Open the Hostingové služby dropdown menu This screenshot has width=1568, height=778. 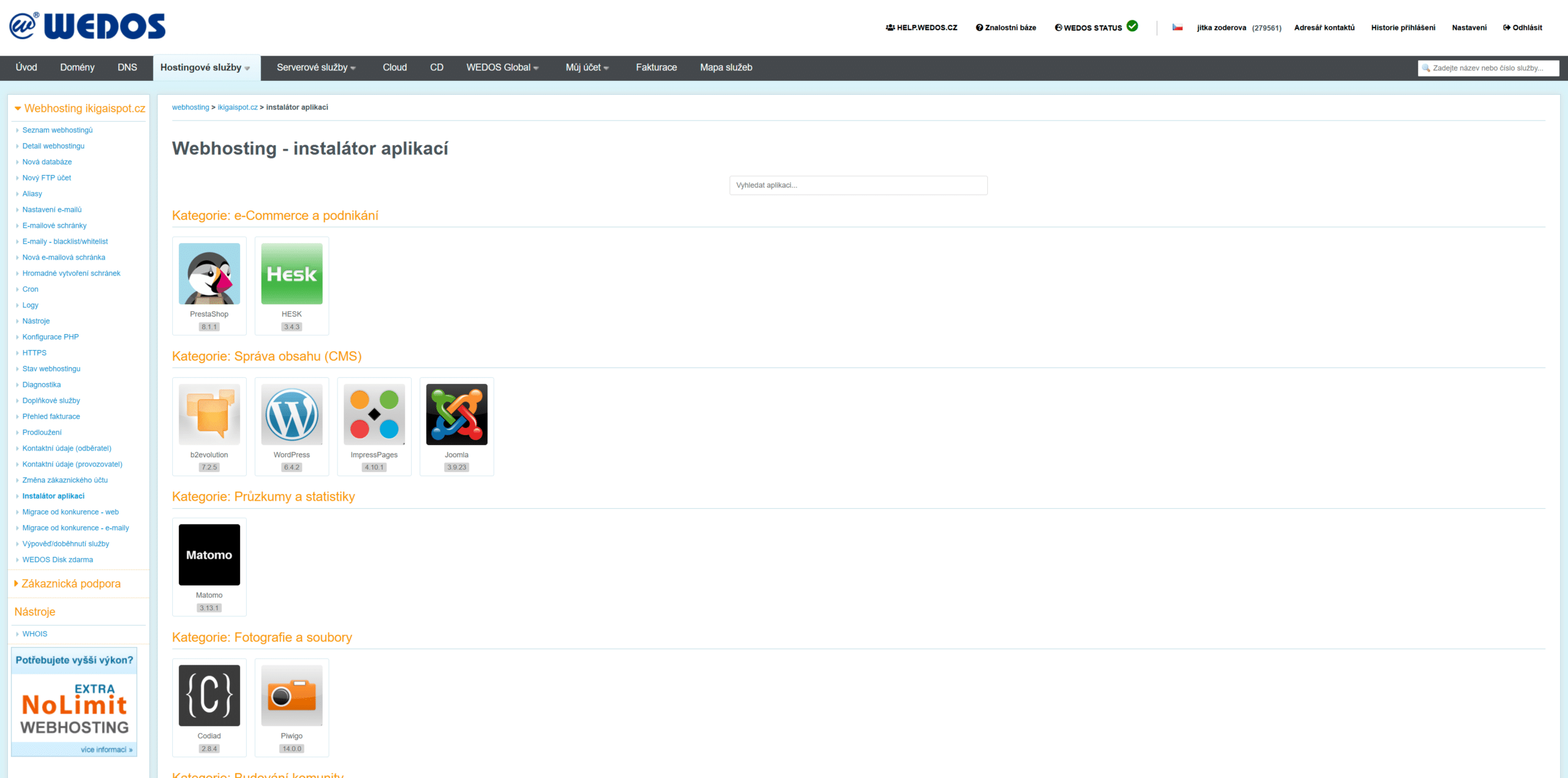[205, 67]
